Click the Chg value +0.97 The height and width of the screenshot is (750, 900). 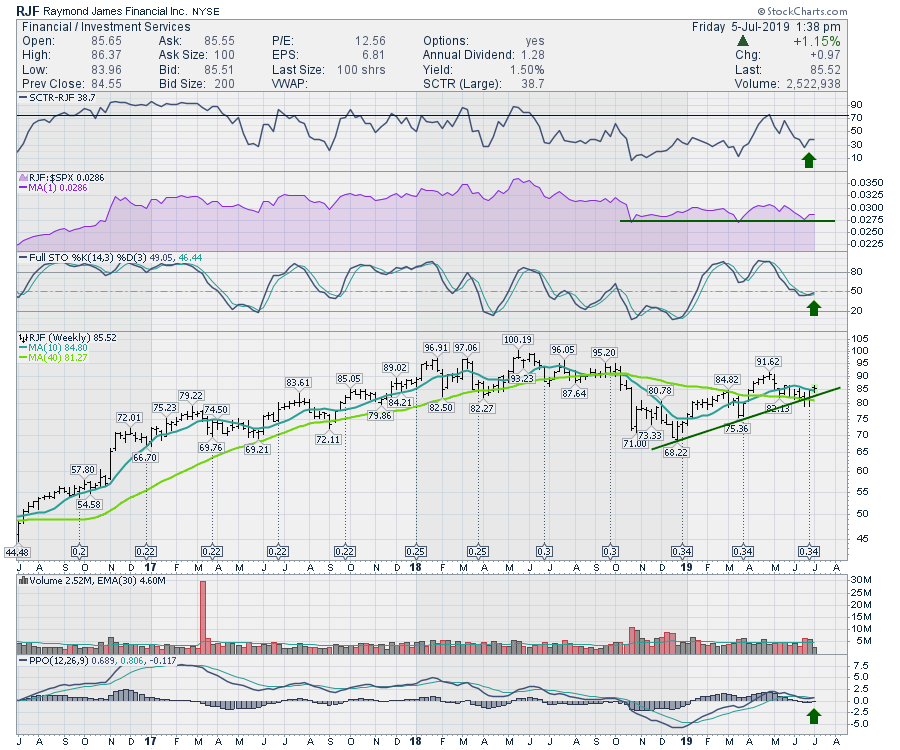click(x=825, y=55)
